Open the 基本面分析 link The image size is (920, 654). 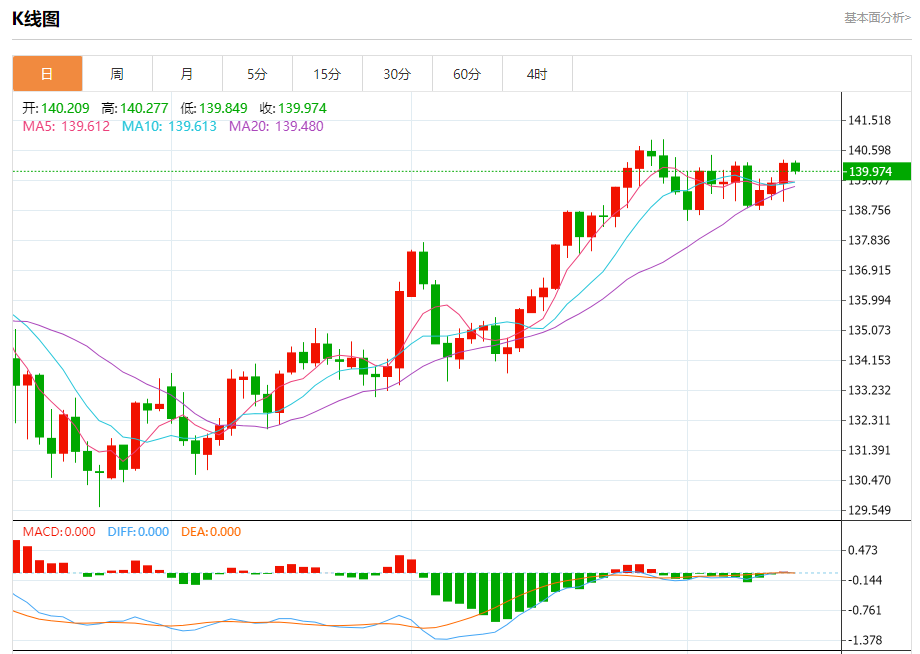pos(877,18)
